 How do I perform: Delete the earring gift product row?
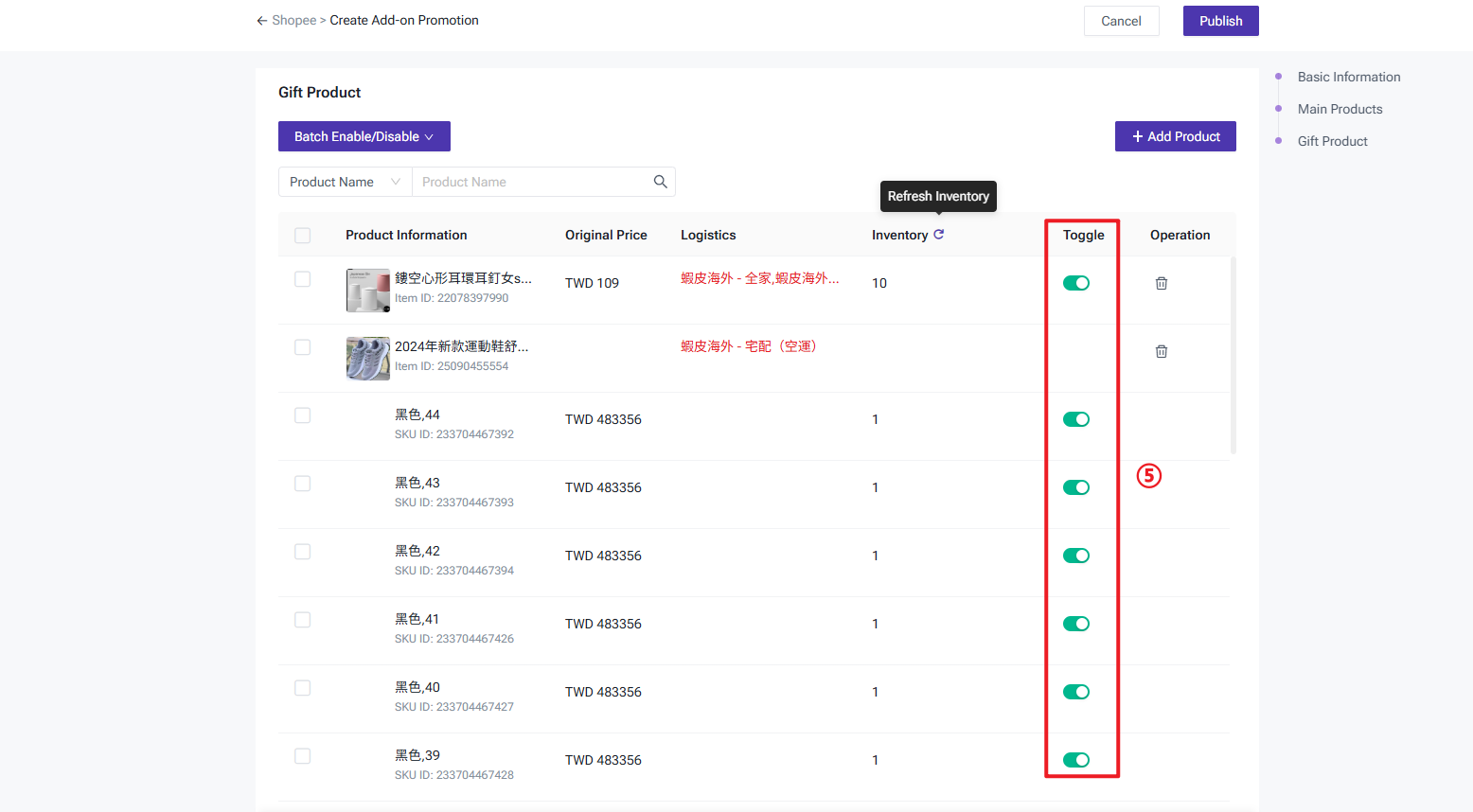point(1161,283)
